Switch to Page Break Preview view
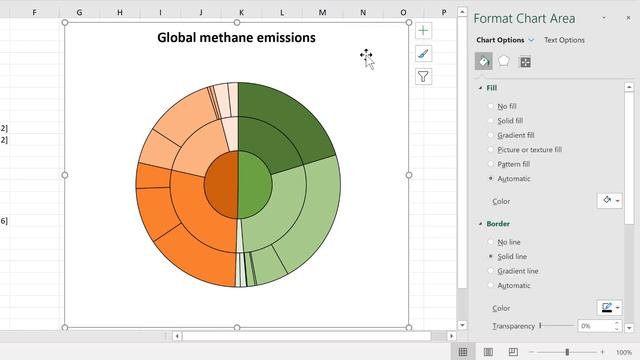The image size is (640, 360). (513, 352)
